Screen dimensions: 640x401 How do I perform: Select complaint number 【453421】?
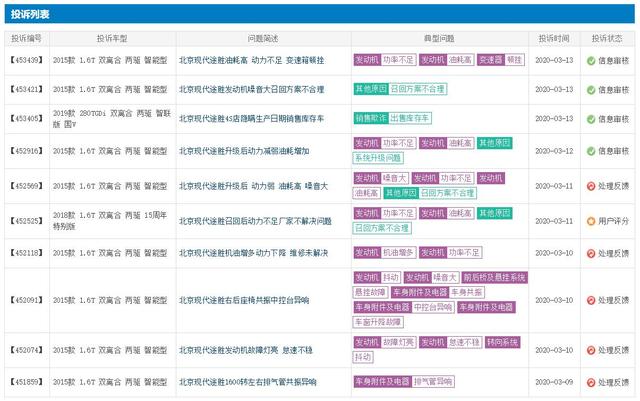pos(27,89)
